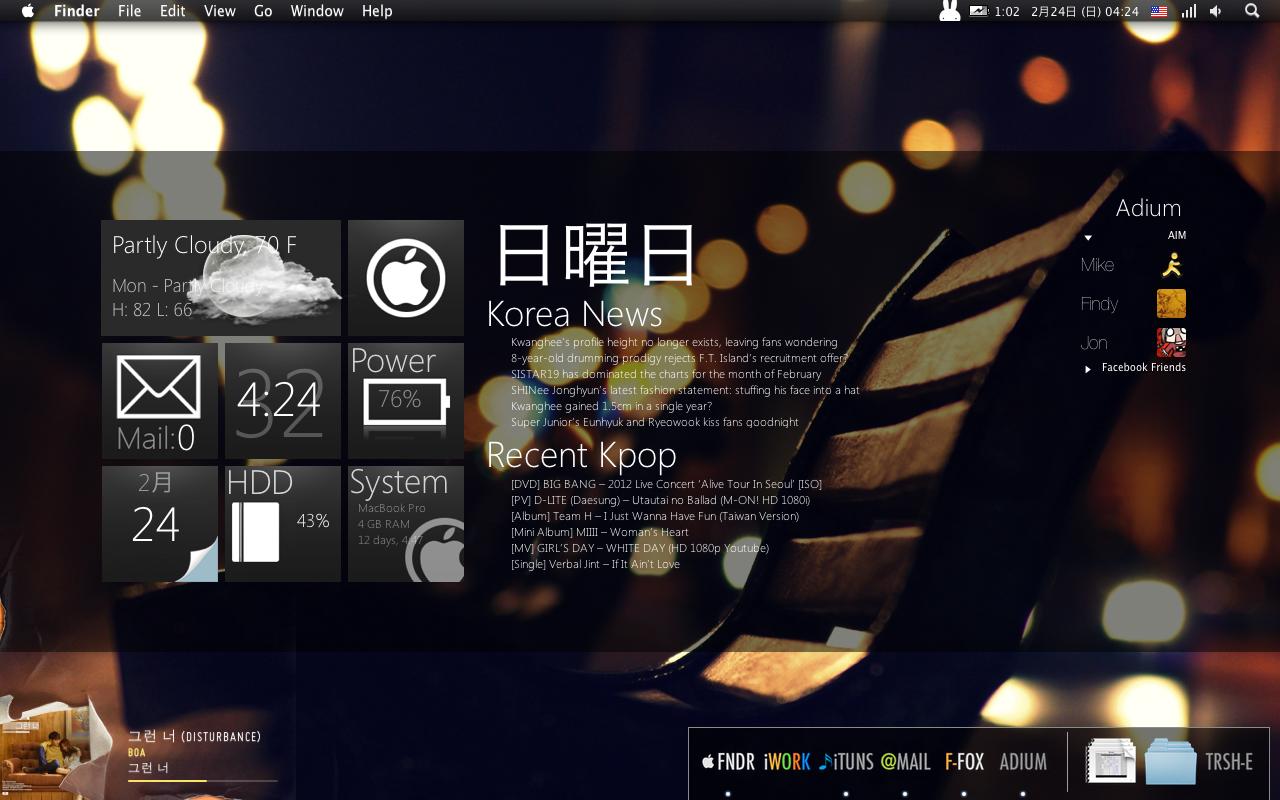Open Kwanghee's profile height news link
Image resolution: width=1280 pixels, height=800 pixels.
coord(674,342)
